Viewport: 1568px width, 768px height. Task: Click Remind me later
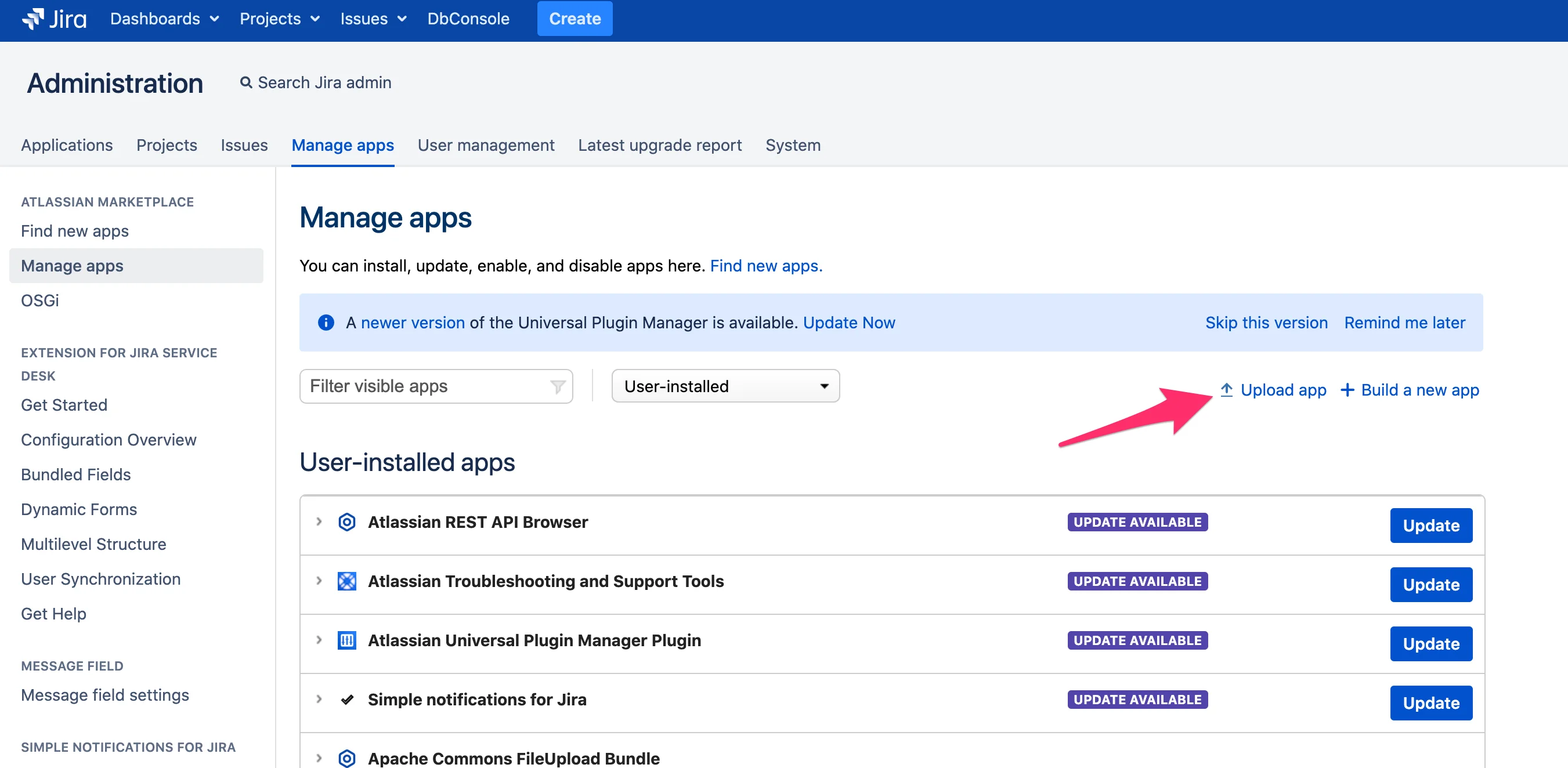[1405, 323]
